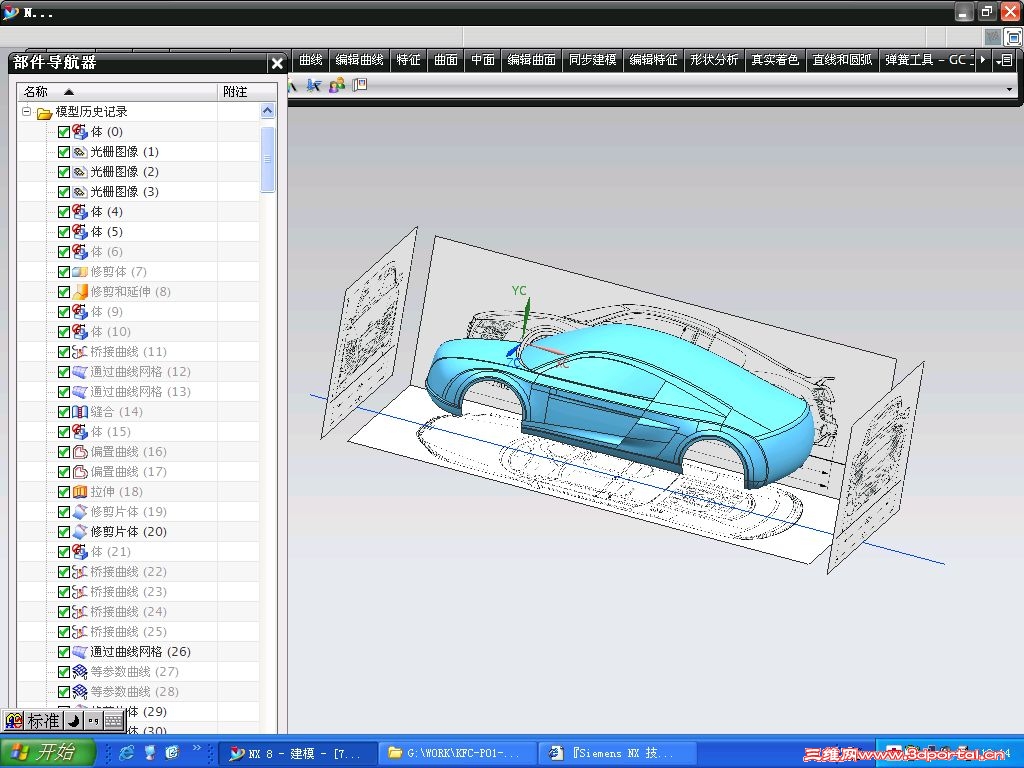Screen dimensions: 1024x768
Task: Close the 部件导航器 panel
Action: point(277,63)
